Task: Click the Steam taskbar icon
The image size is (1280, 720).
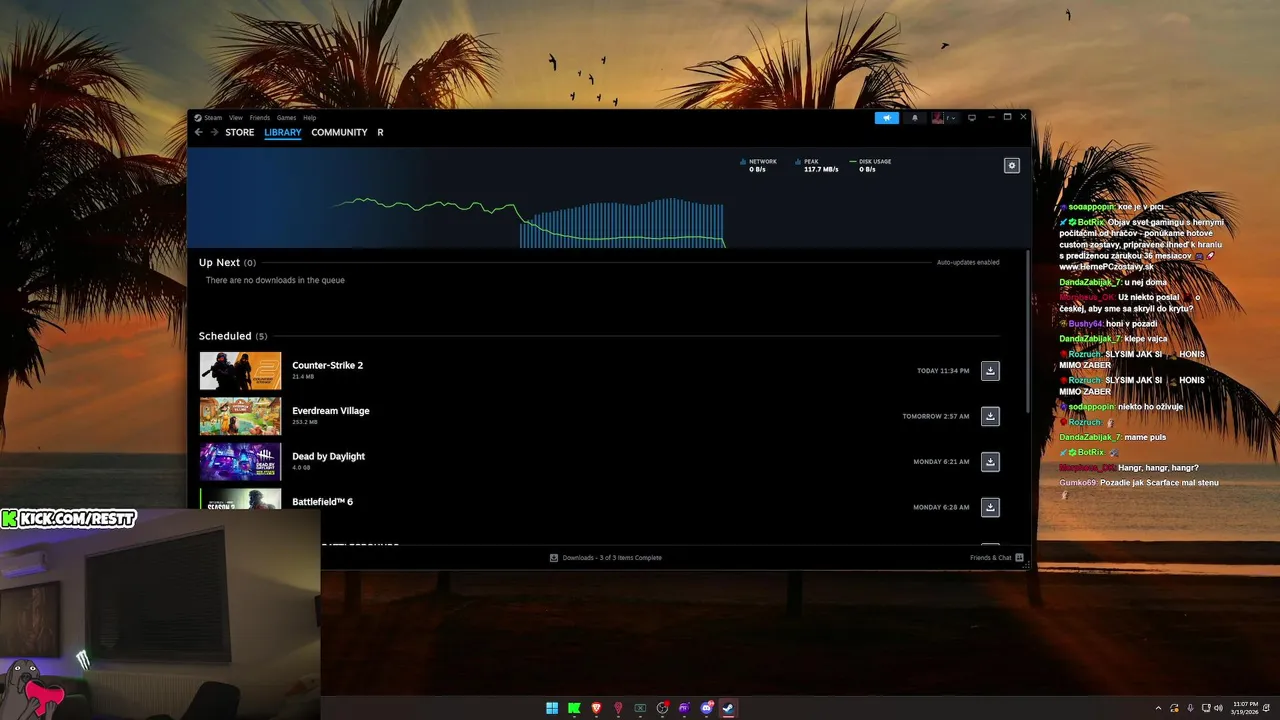Action: 728,708
